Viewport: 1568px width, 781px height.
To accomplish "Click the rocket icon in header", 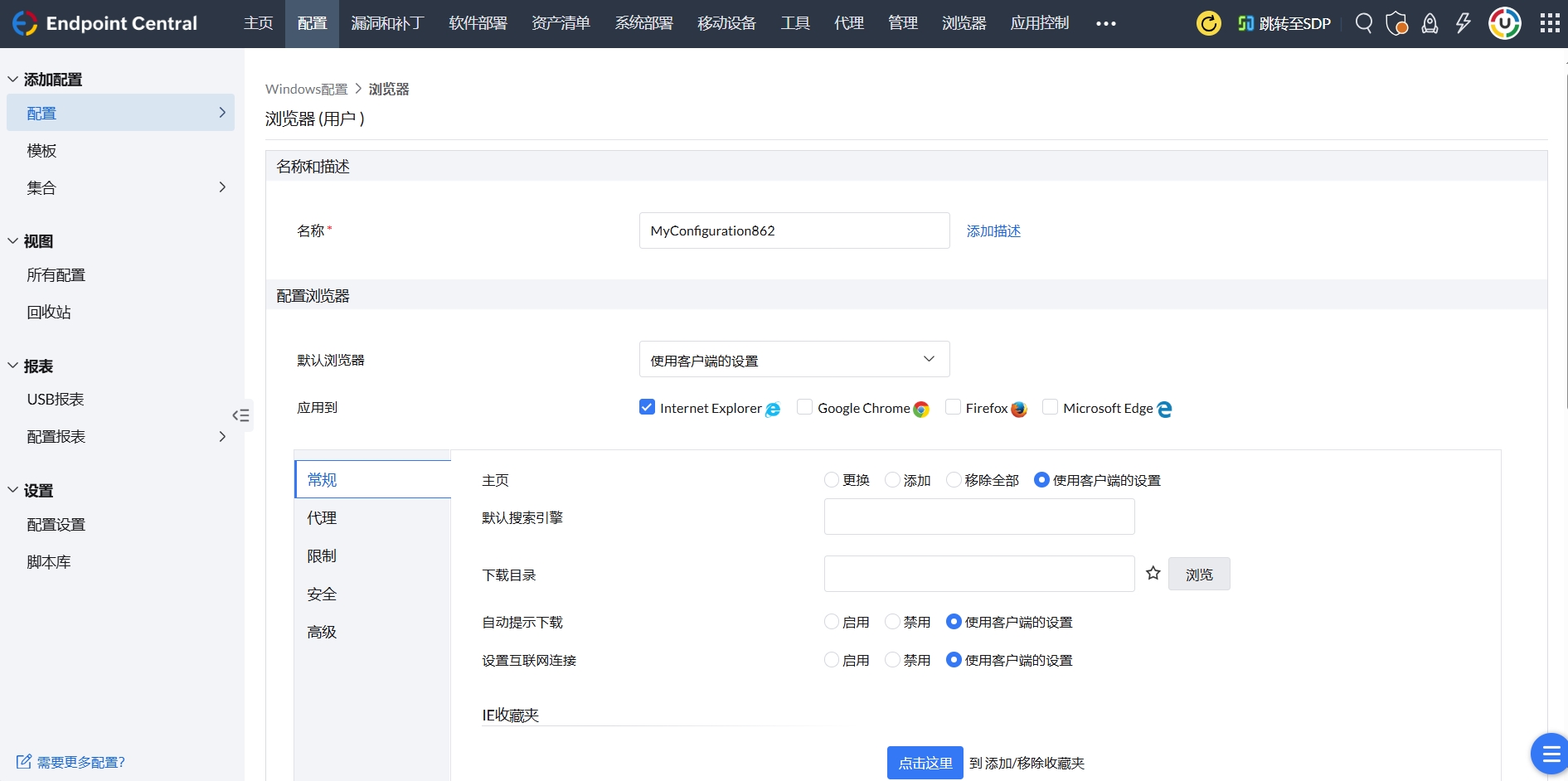I will (x=1430, y=23).
